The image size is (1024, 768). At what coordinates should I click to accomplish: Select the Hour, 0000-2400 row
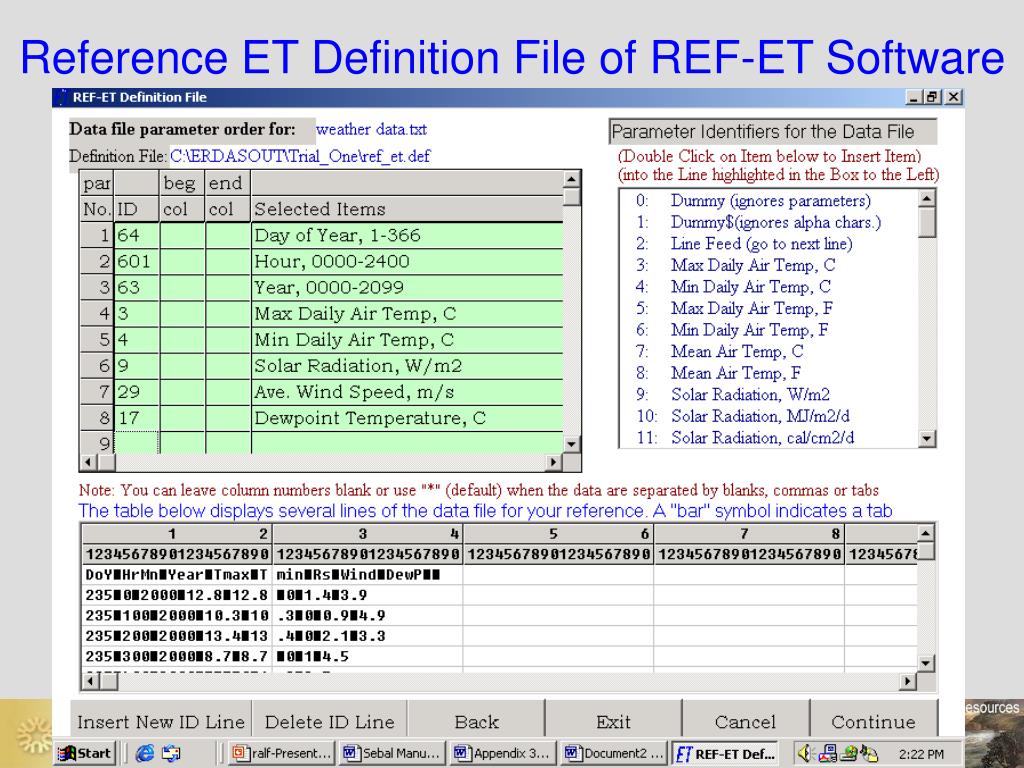click(407, 261)
